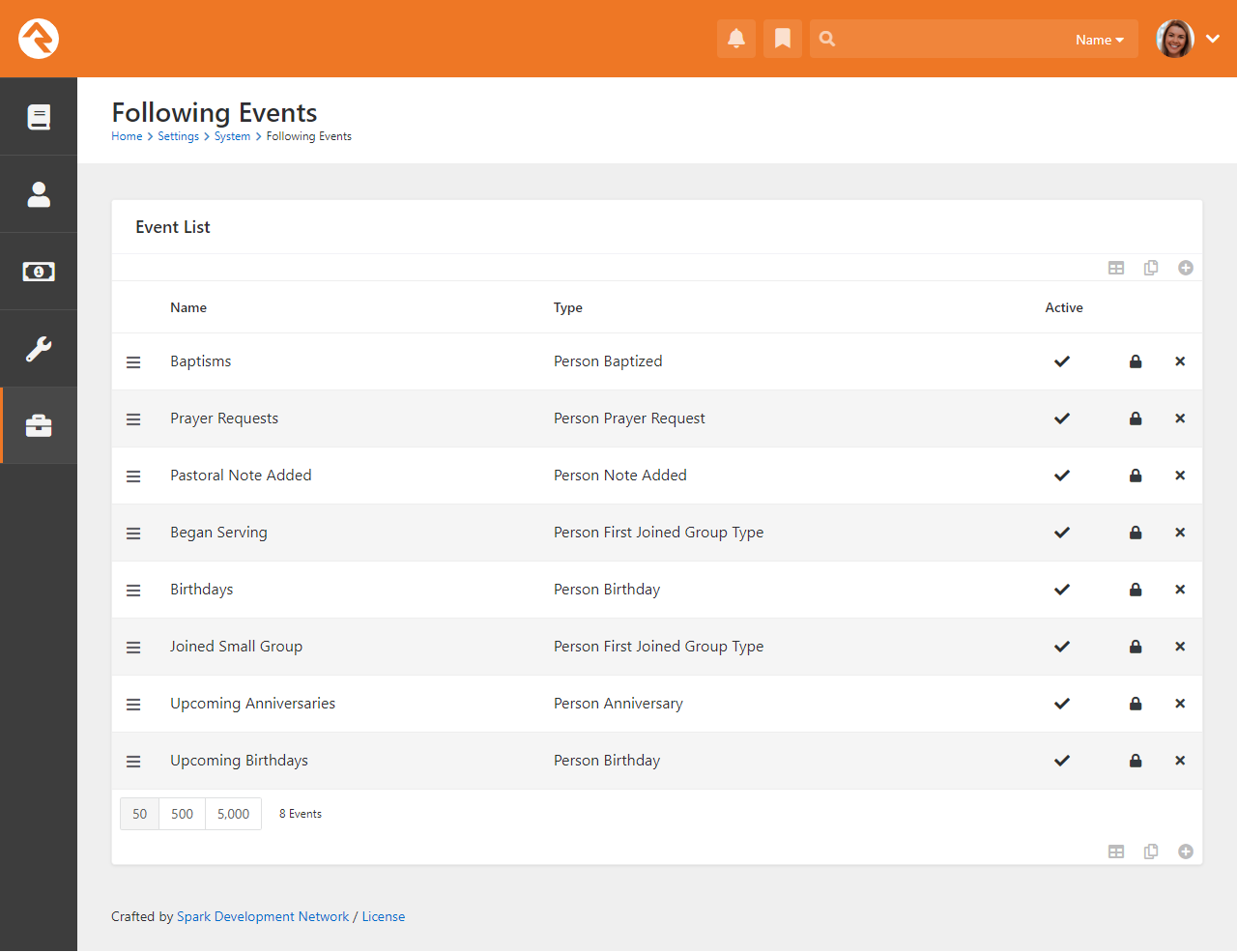The width and height of the screenshot is (1237, 952).
Task: Click the Rock RMS logo
Action: [39, 39]
